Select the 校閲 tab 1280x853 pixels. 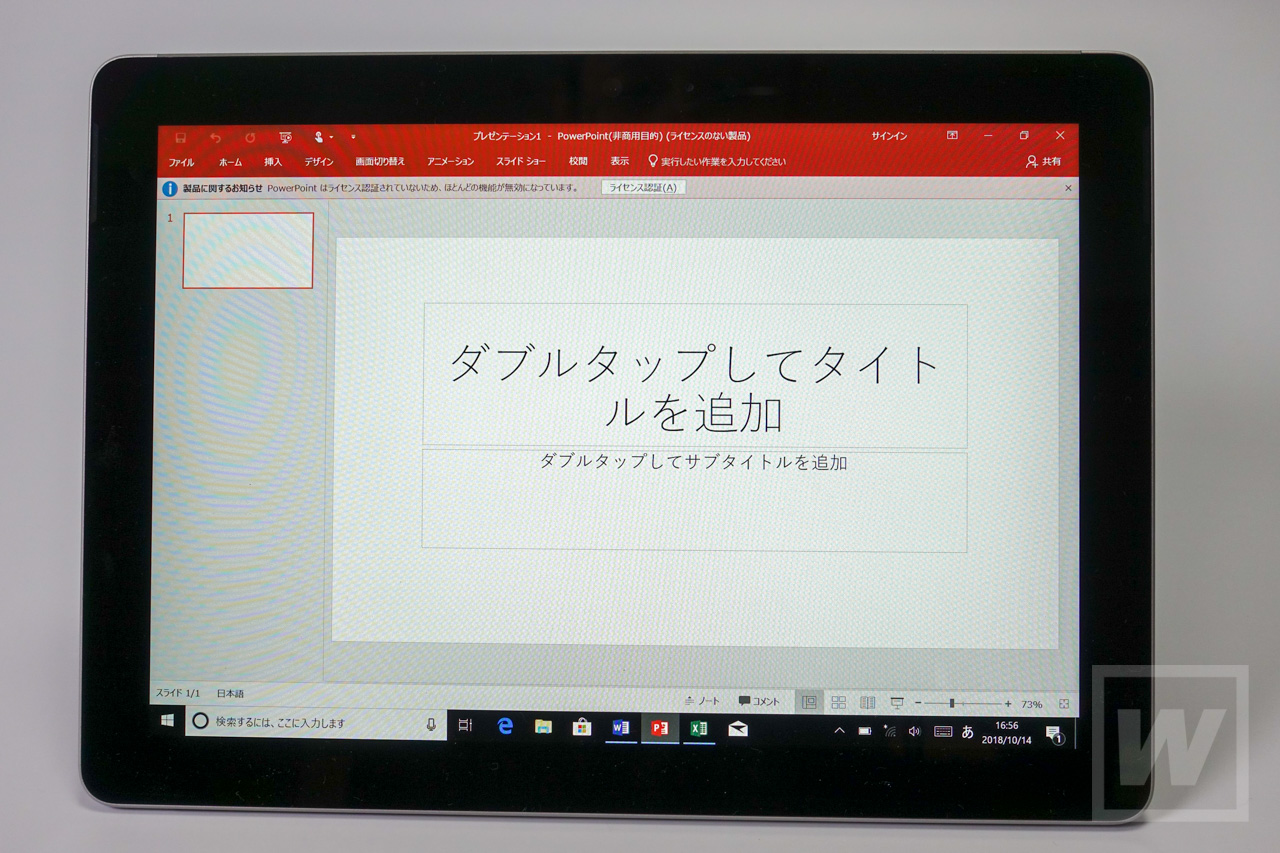578,161
